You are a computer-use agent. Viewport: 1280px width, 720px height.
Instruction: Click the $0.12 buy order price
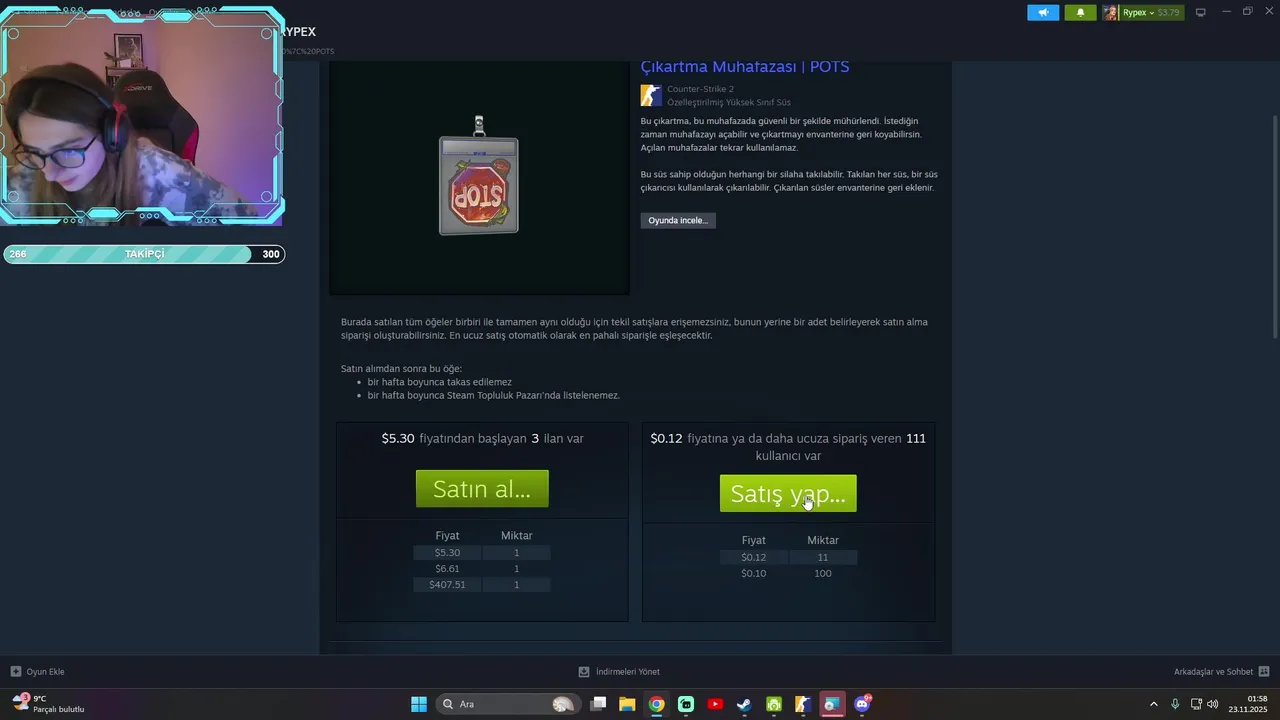point(753,558)
